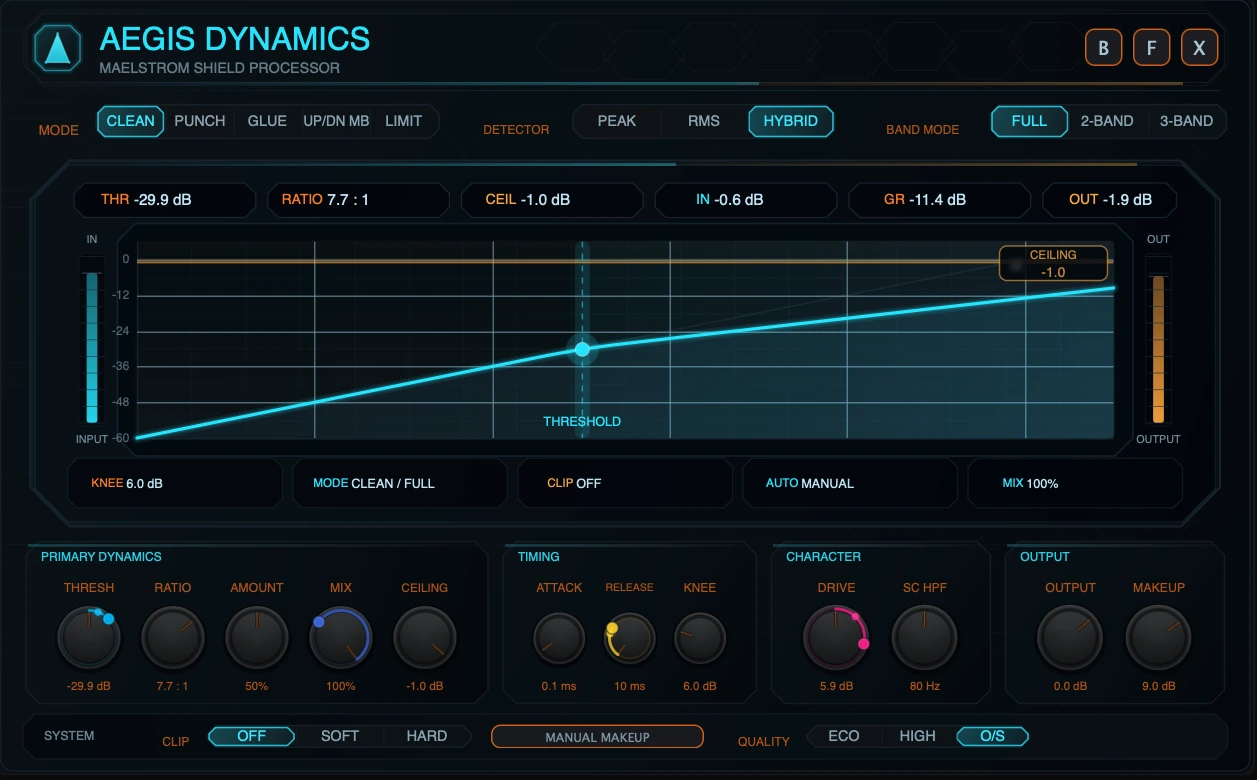The width and height of the screenshot is (1257, 780).
Task: Click the THR -29.9 dB readout
Action: click(164, 200)
